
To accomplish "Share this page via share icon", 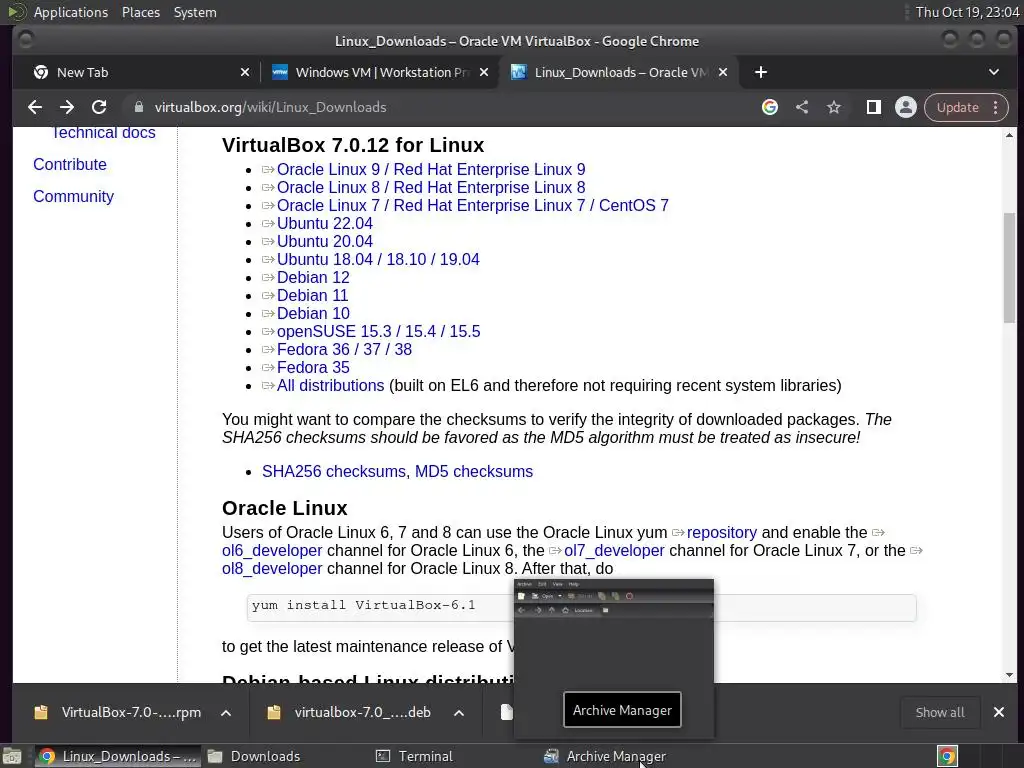I will coord(802,107).
